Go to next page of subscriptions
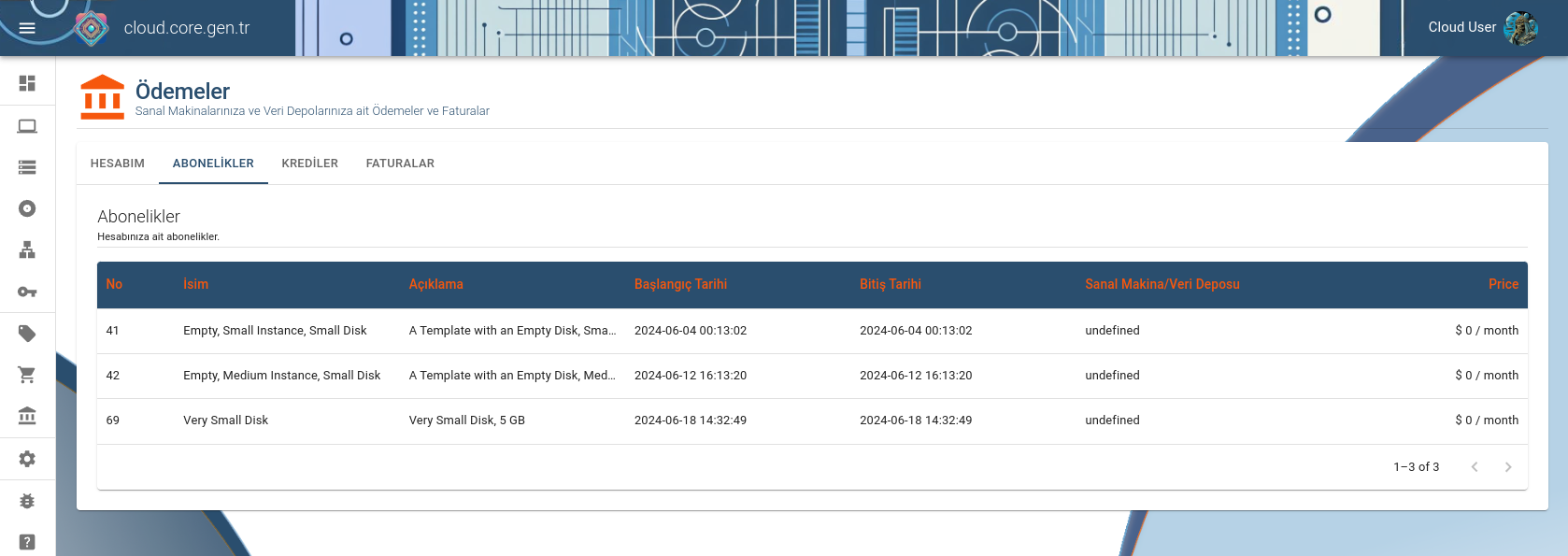This screenshot has width=1568, height=556. pyautogui.click(x=1508, y=467)
